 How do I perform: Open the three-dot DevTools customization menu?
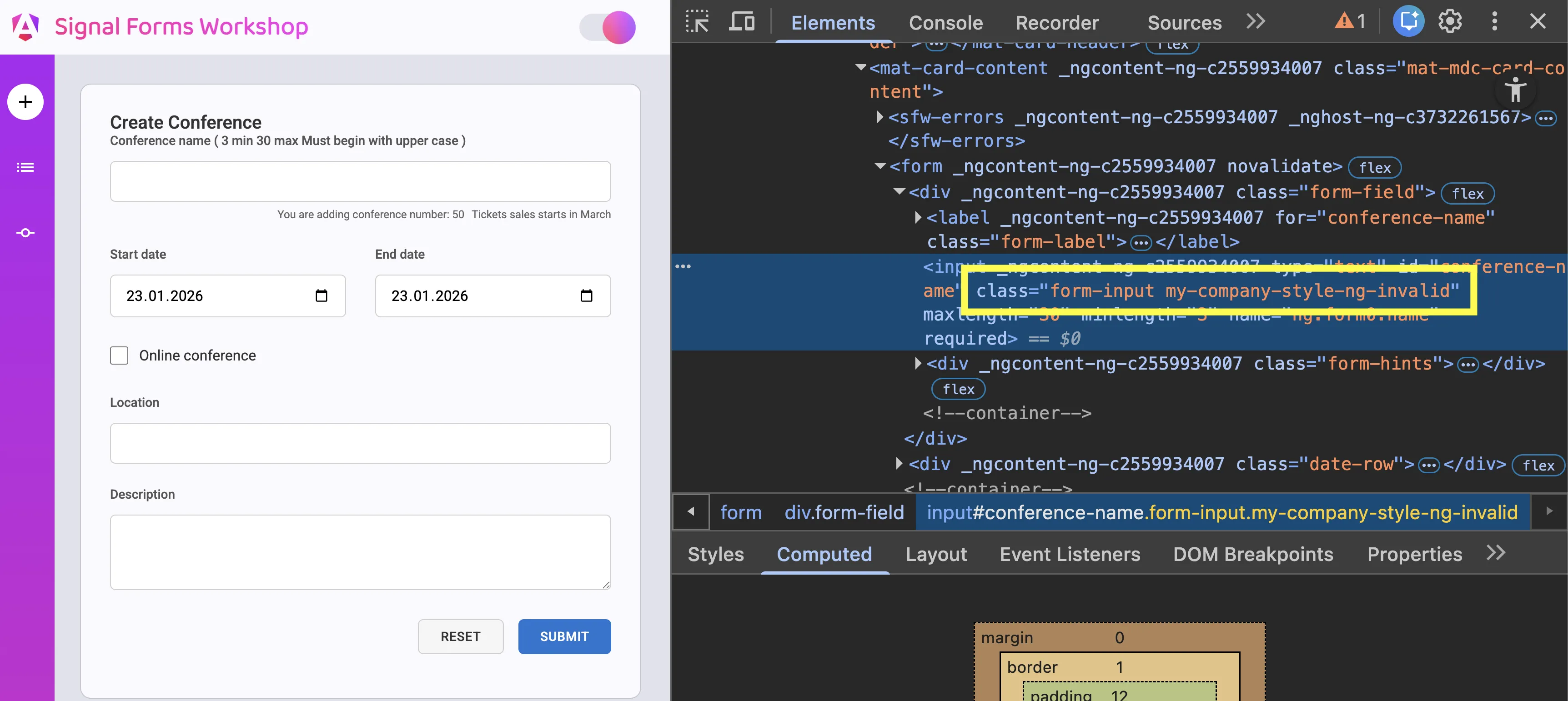(x=1494, y=21)
